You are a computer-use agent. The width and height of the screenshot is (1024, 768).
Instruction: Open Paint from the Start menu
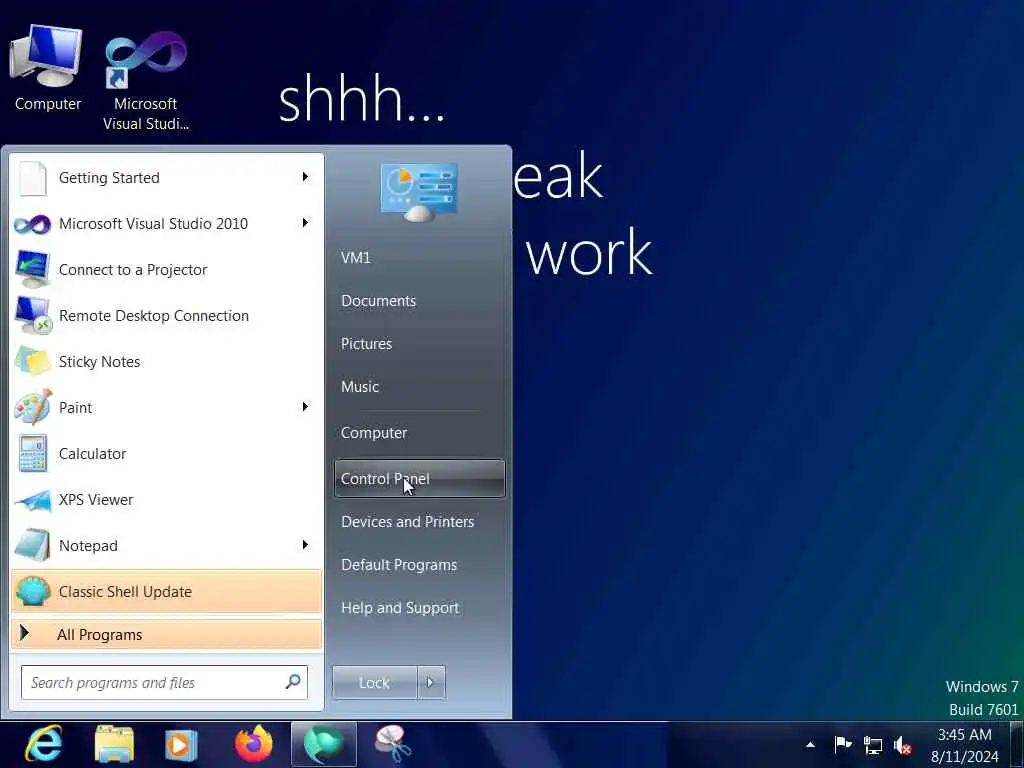[x=167, y=408]
